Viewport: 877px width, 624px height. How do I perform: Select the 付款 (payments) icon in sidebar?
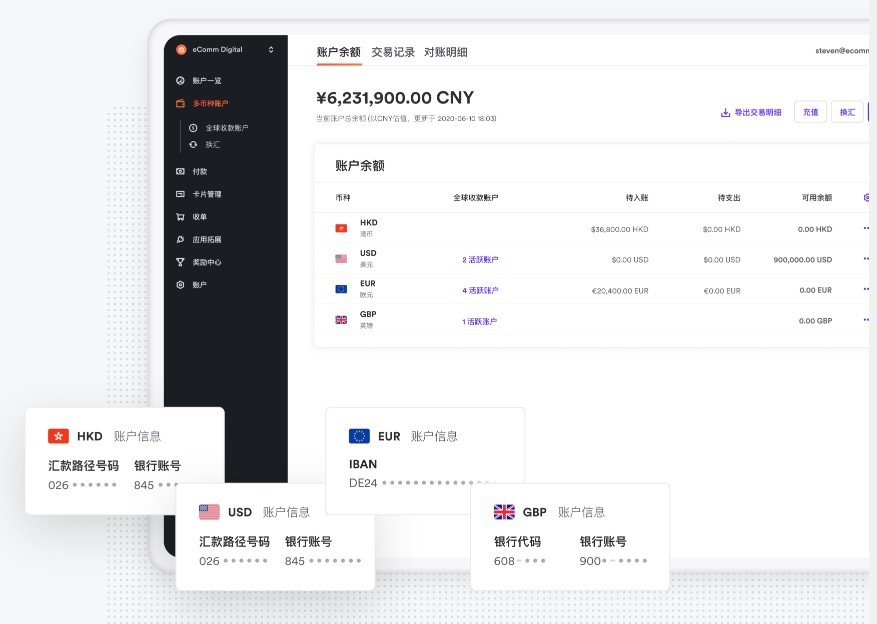click(x=179, y=171)
